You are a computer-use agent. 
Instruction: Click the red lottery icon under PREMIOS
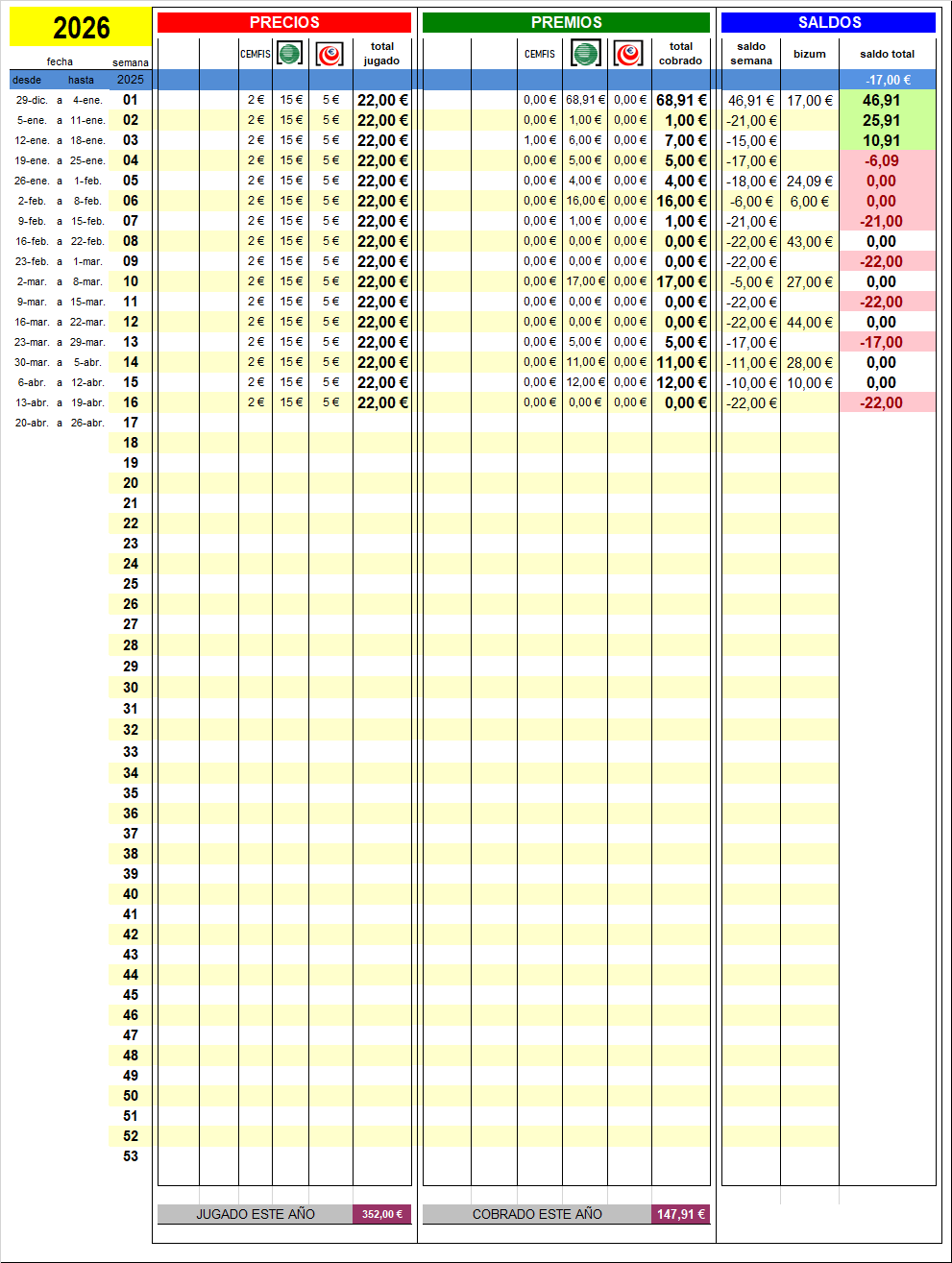(628, 54)
